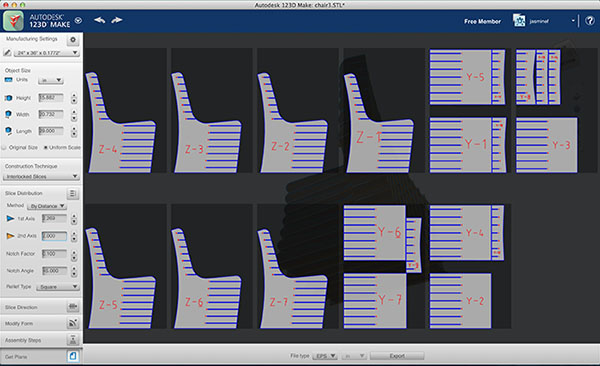The width and height of the screenshot is (600, 366).
Task: Select Original Size radio option
Action: 4,147
